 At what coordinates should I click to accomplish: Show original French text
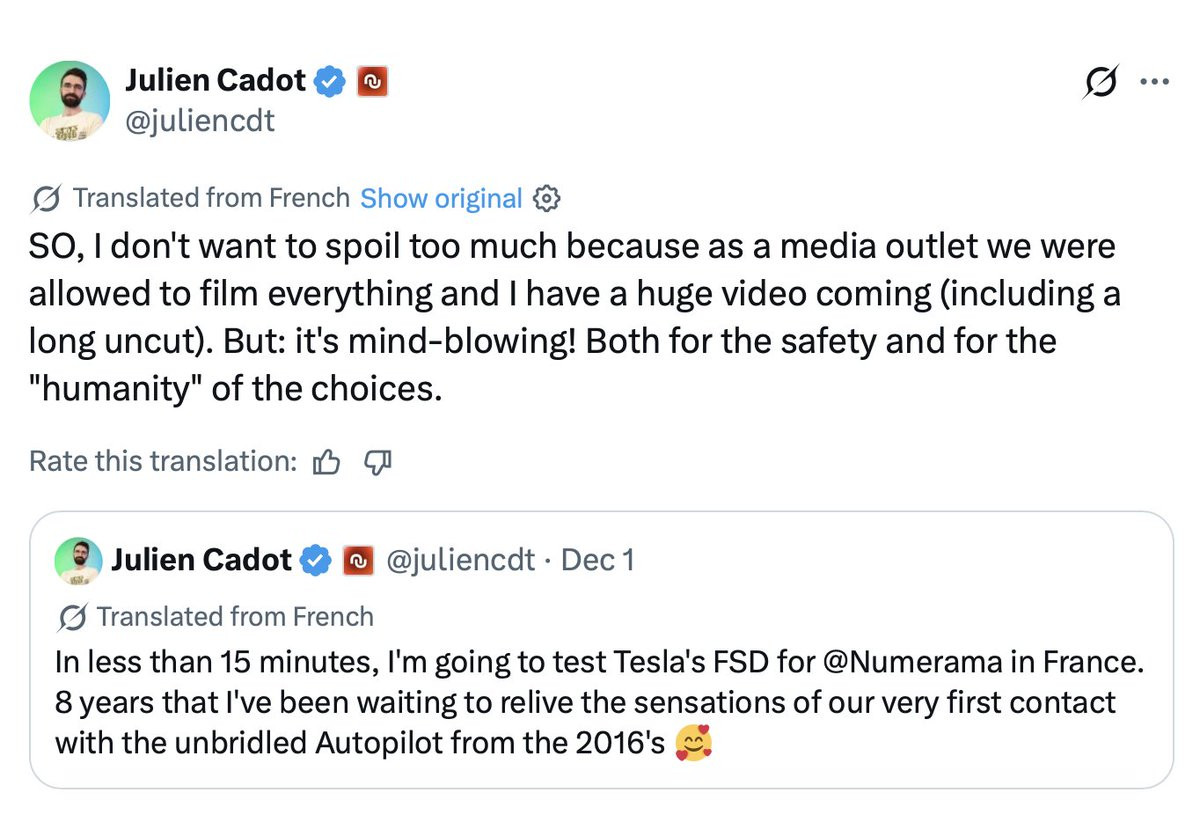pyautogui.click(x=441, y=198)
